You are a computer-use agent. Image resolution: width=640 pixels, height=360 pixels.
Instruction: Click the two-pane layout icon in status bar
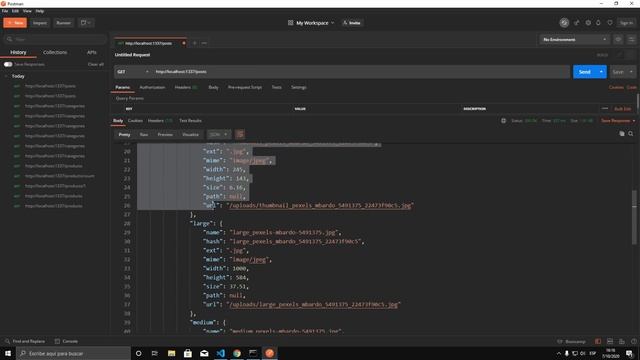pyautogui.click(x=610, y=341)
